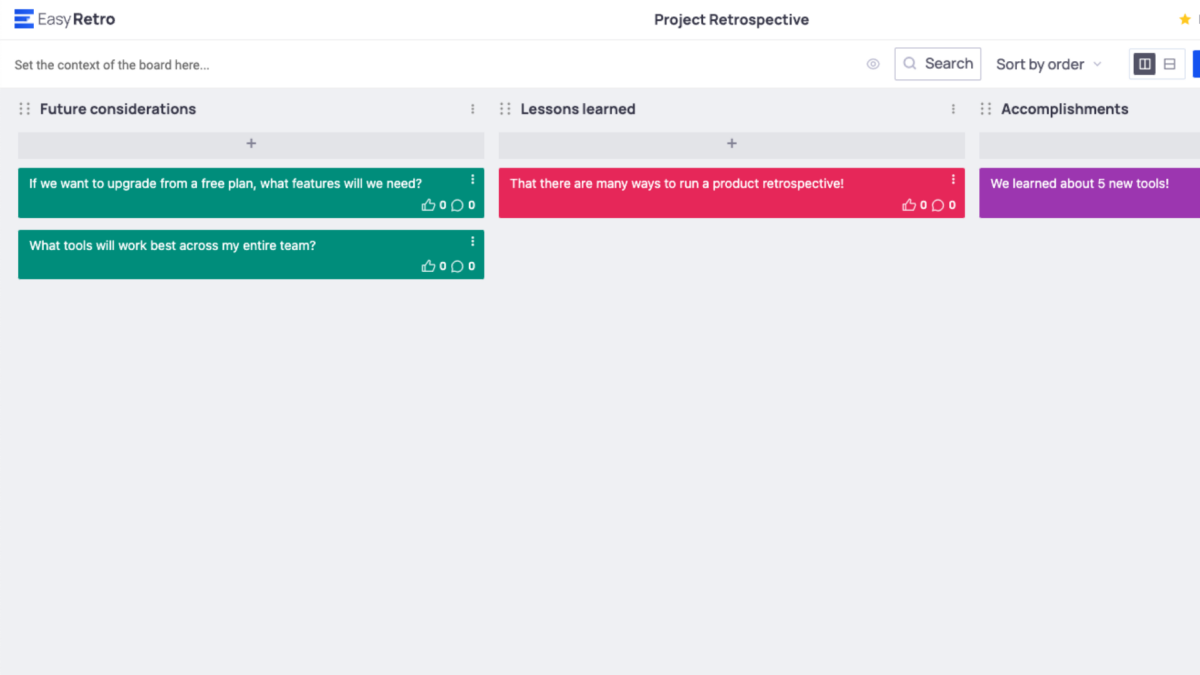Screen dimensions: 1200x675
Task: Click the drag handle beside Future considerations
Action: click(23, 109)
